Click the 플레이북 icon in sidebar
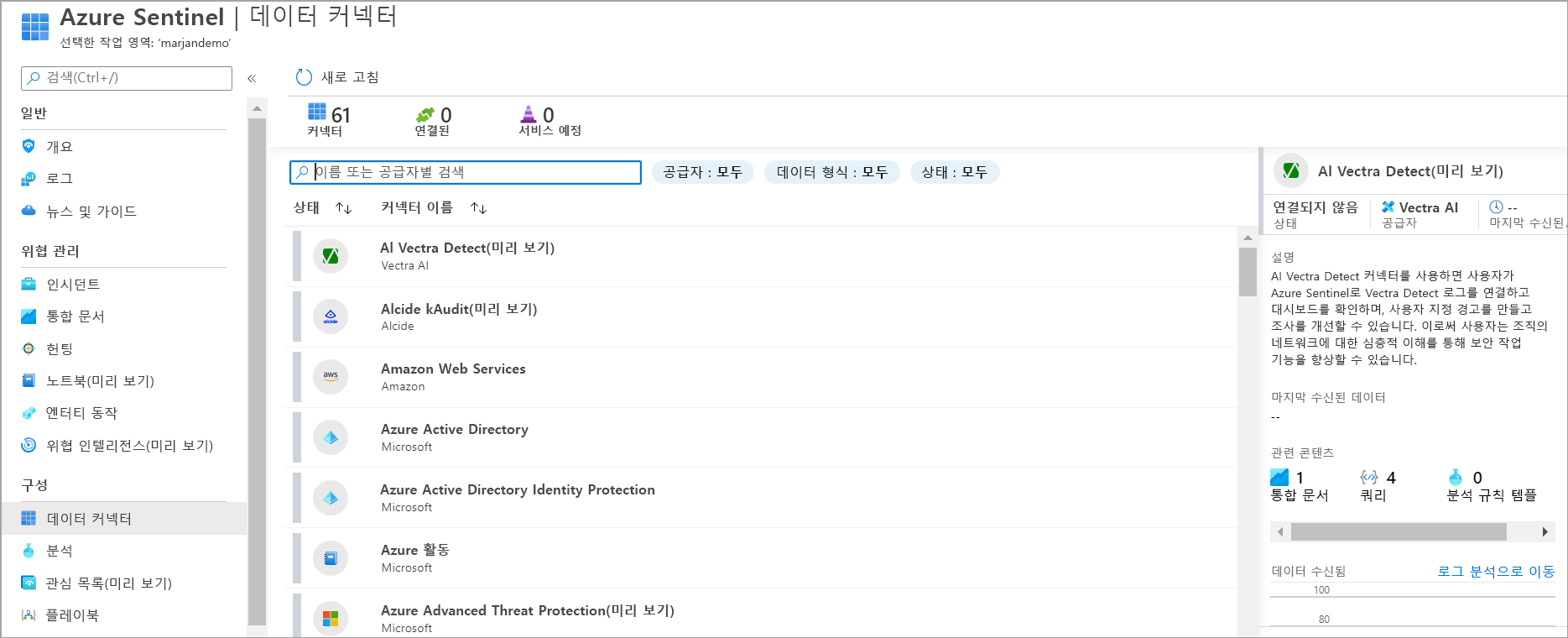This screenshot has width=1568, height=638. [x=29, y=615]
